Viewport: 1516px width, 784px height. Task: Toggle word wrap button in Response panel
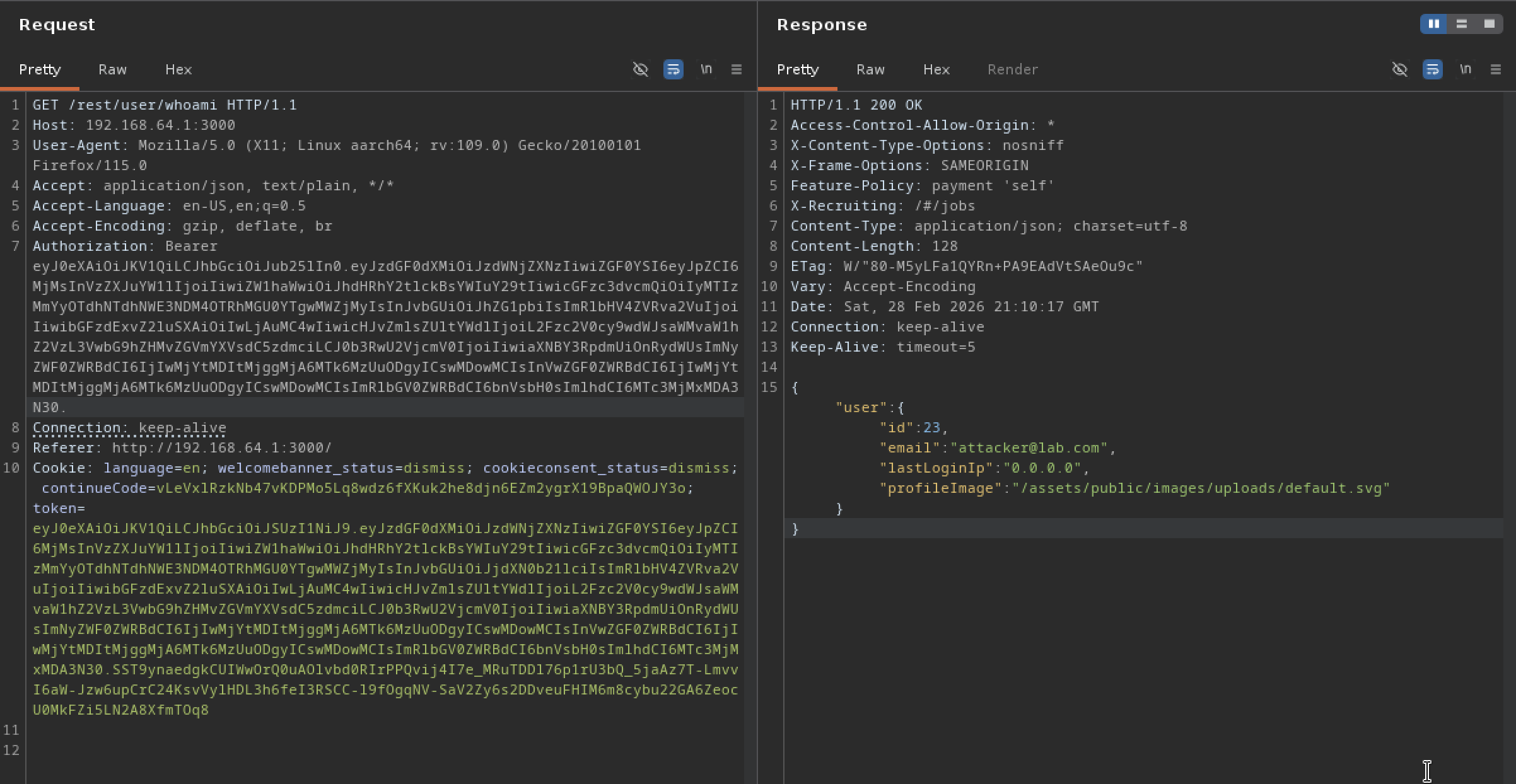(1432, 69)
